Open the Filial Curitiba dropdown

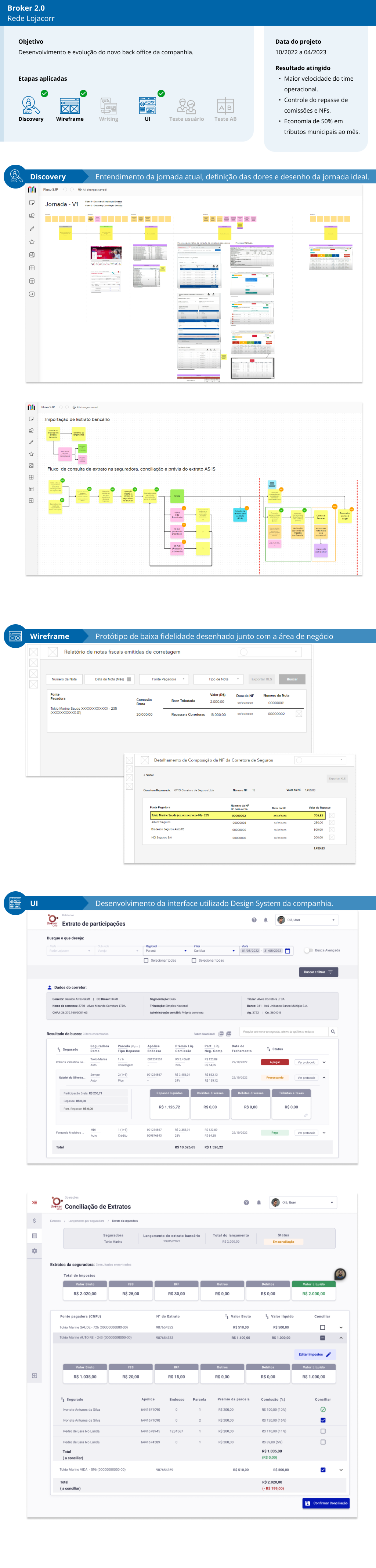point(214,950)
